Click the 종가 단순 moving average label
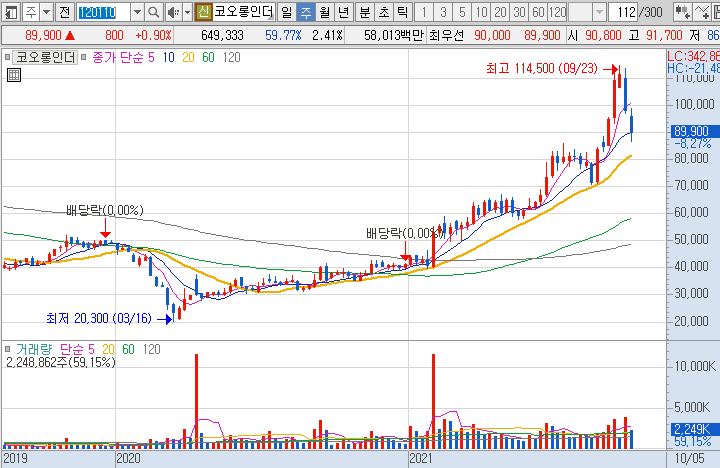This screenshot has height=468, width=720. [118, 57]
